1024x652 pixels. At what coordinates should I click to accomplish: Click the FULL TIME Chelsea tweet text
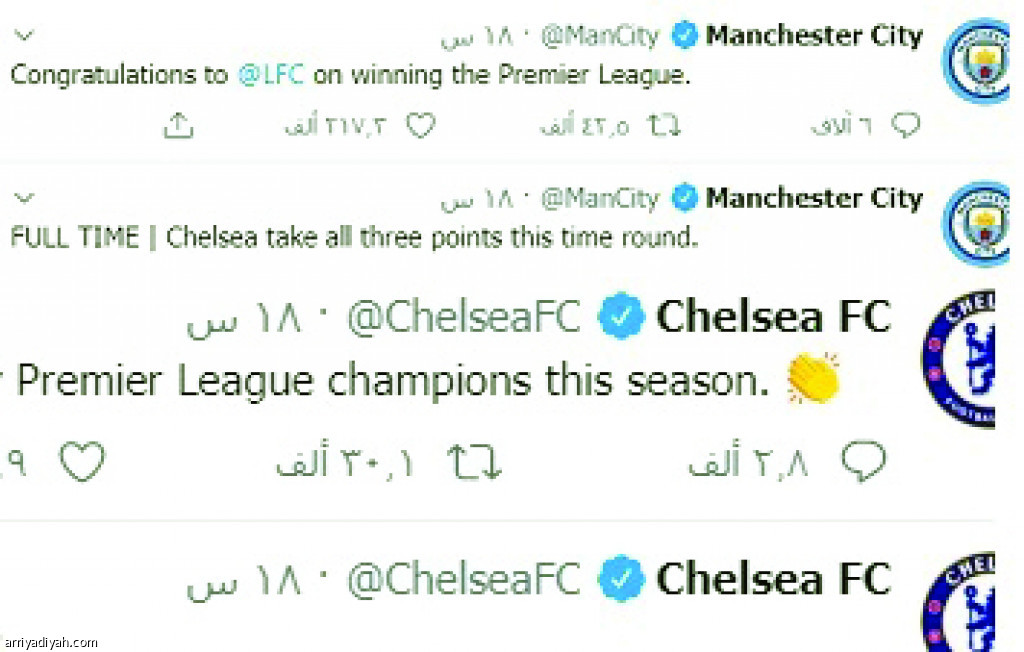(x=355, y=238)
